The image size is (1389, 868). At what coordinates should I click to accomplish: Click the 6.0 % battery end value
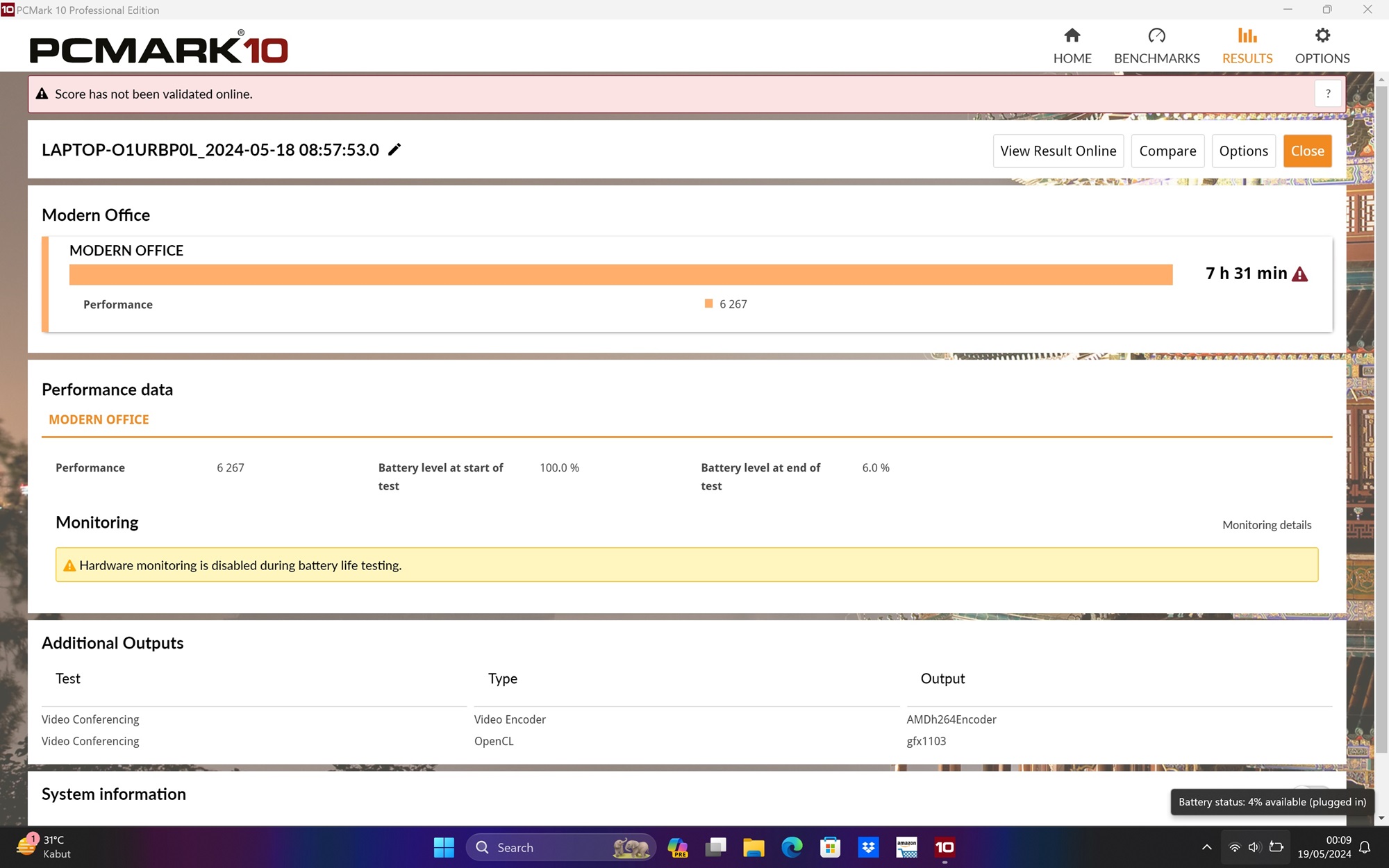tap(876, 468)
